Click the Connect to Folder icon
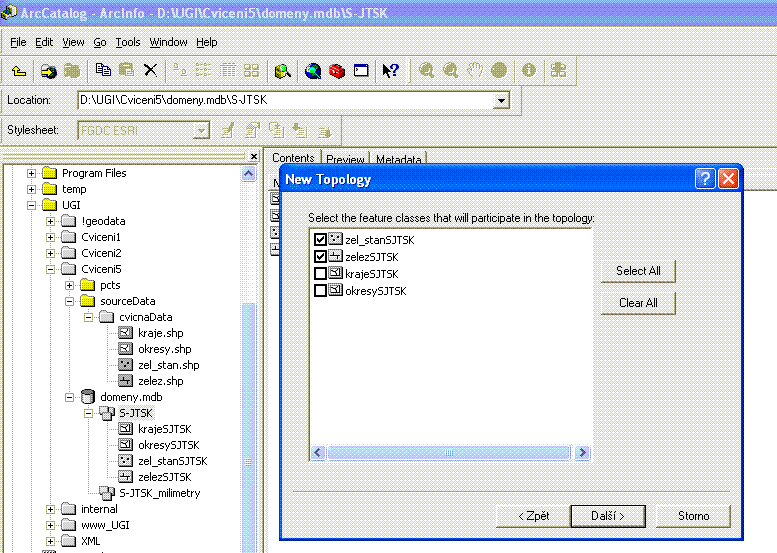The image size is (777, 553). [48, 71]
